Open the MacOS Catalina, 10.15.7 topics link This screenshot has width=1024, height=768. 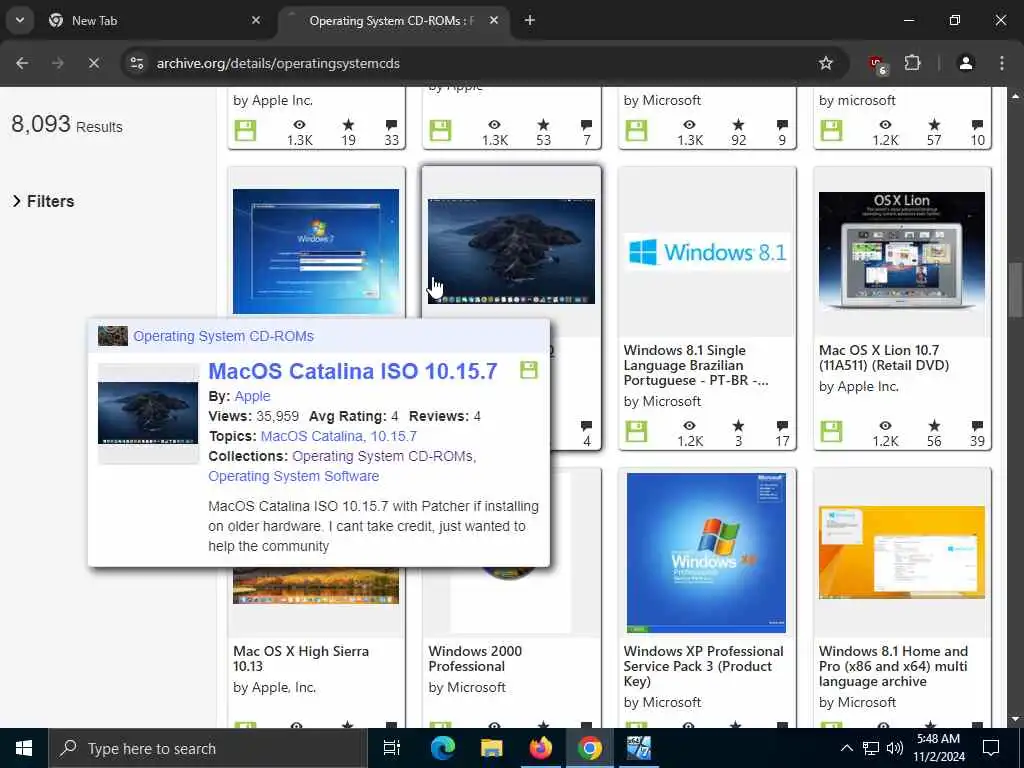[x=338, y=436]
